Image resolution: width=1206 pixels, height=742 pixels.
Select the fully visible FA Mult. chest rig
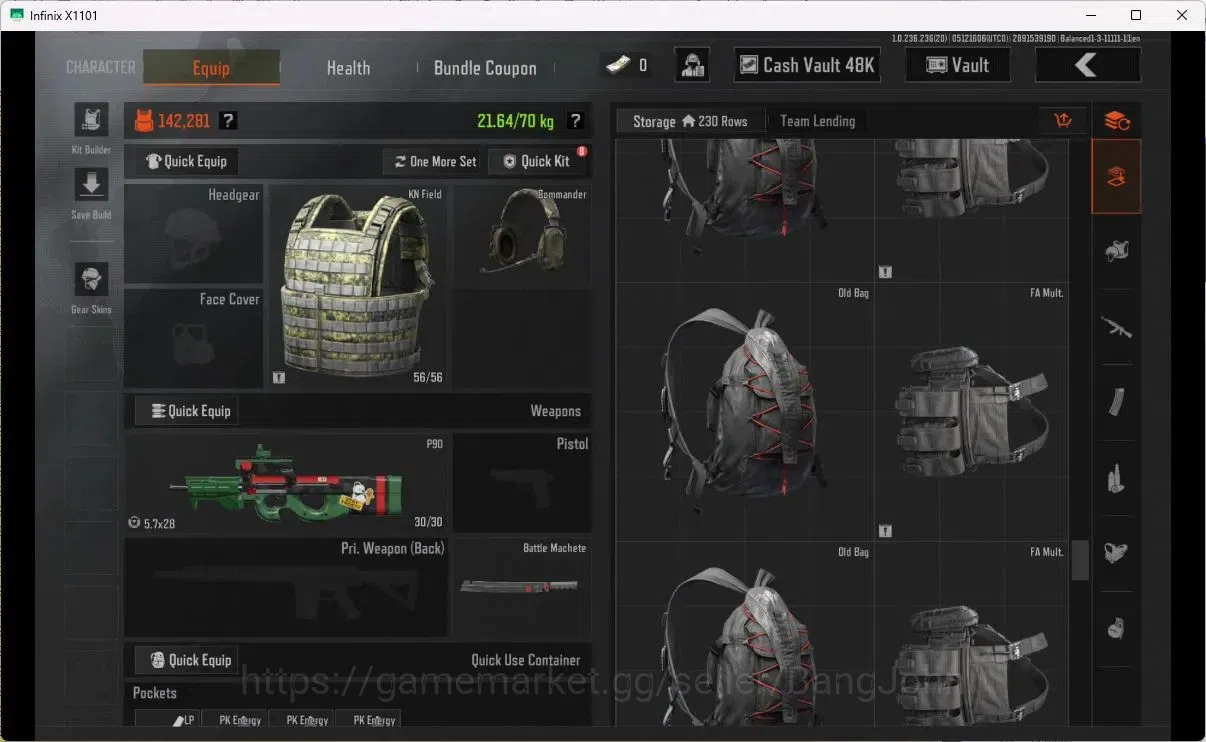[971, 412]
